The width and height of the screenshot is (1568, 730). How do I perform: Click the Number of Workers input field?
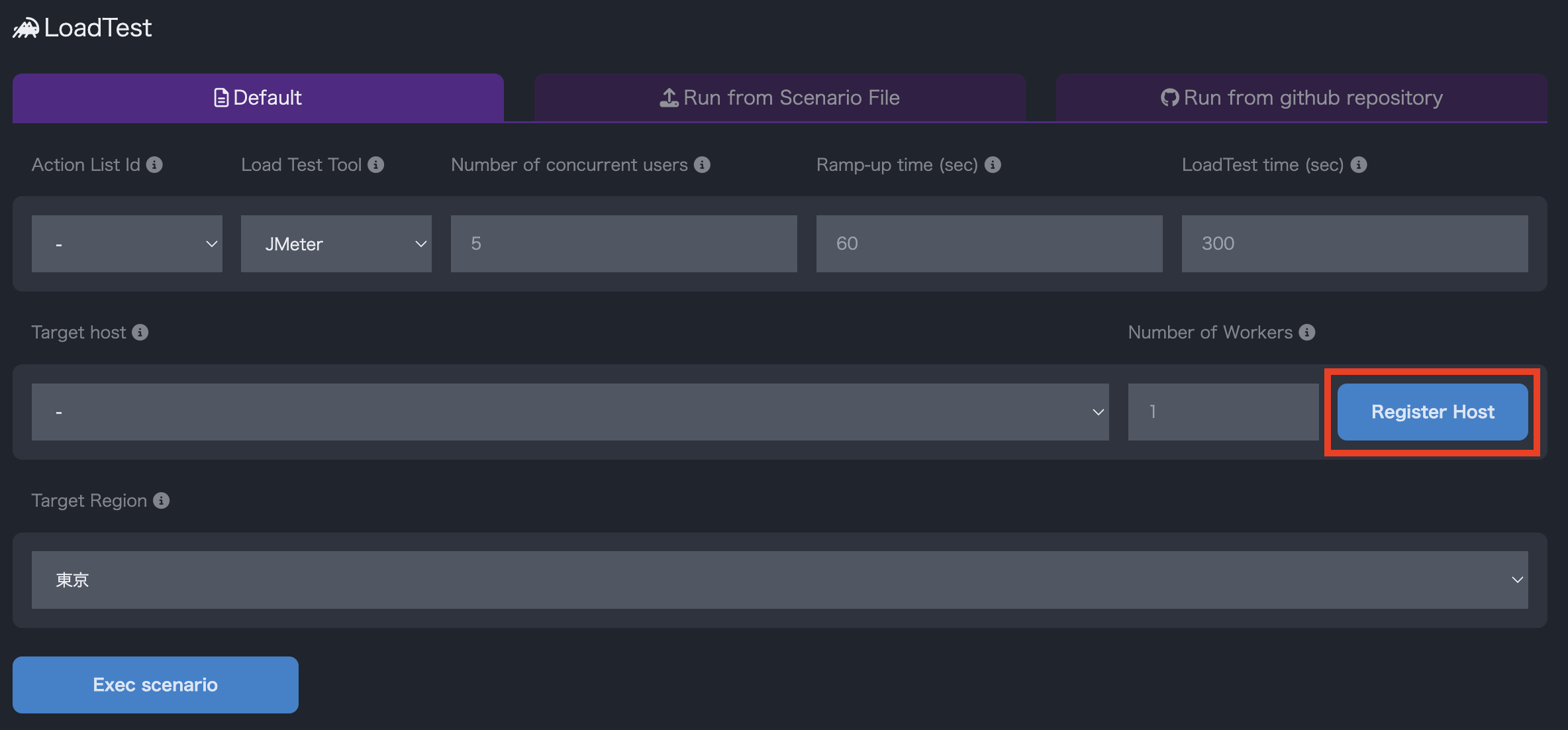click(x=1222, y=412)
